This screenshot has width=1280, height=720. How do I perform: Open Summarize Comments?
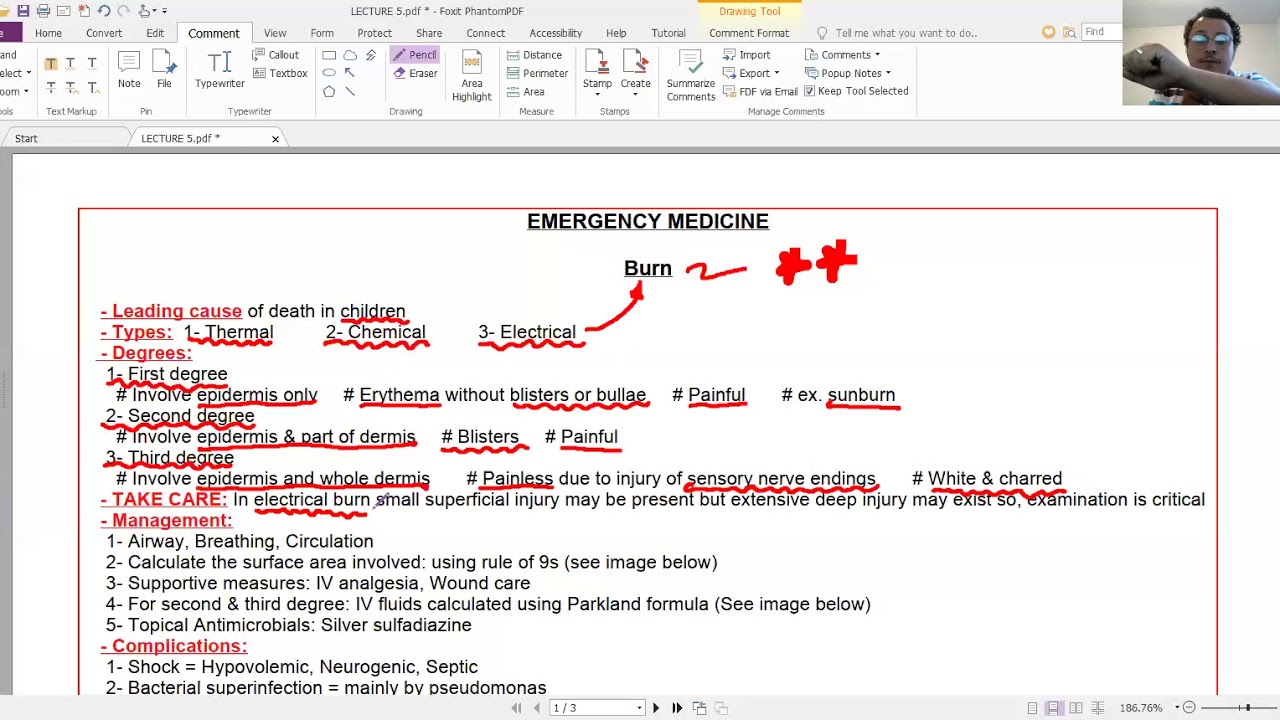(x=691, y=76)
